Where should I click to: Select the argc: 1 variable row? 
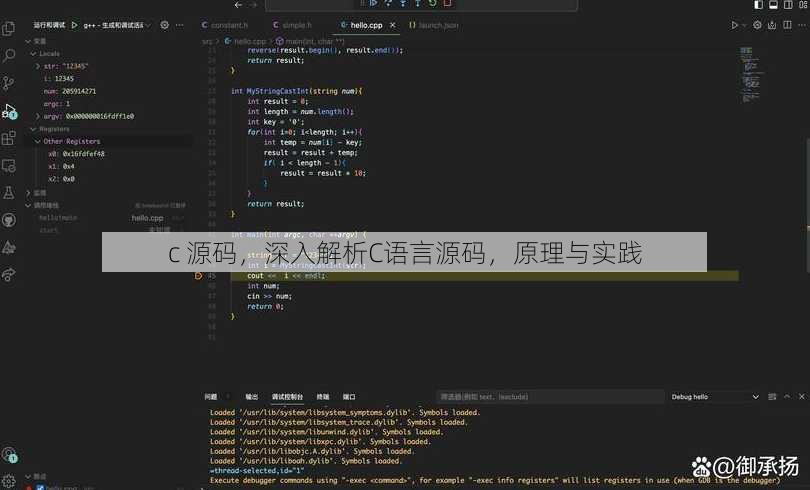[108, 104]
